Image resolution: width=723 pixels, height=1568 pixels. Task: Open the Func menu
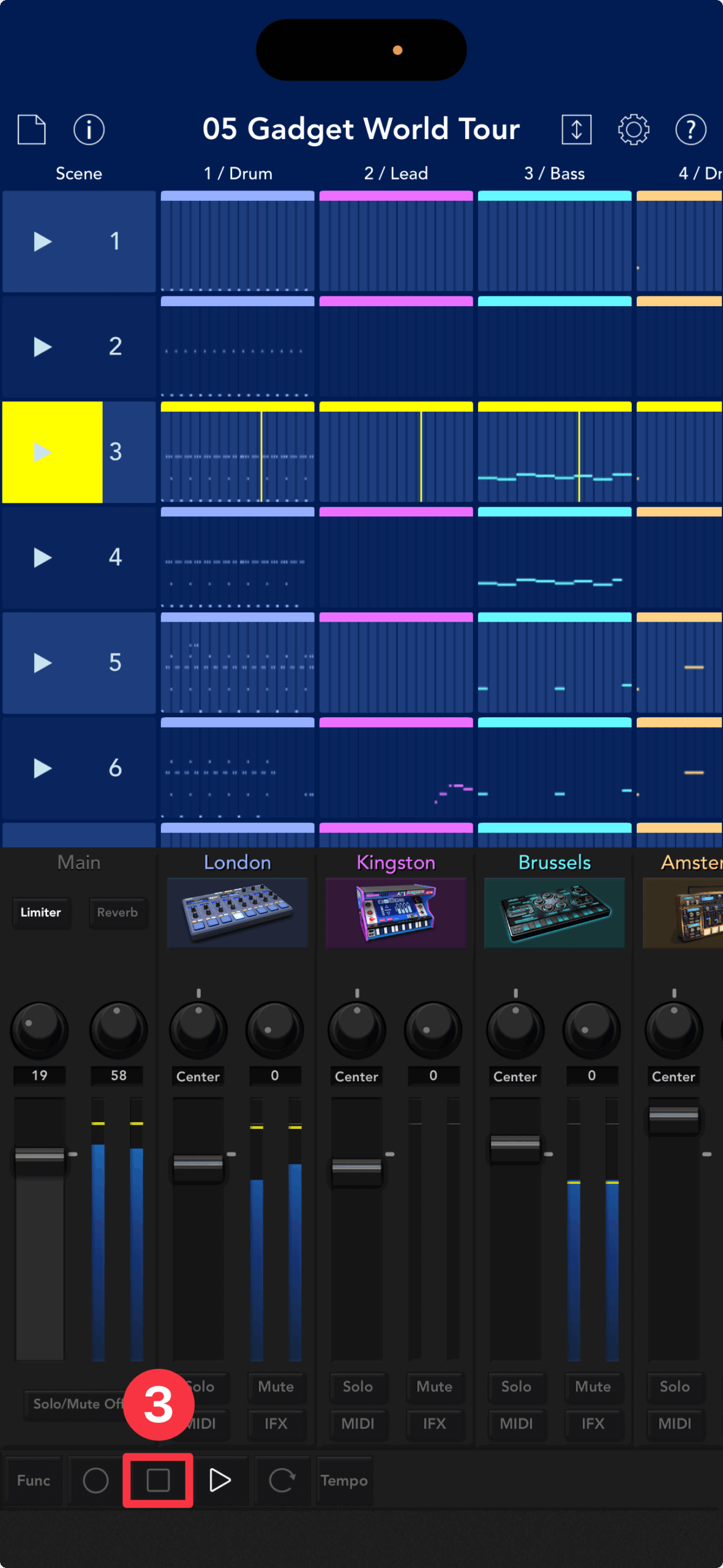[x=34, y=1480]
